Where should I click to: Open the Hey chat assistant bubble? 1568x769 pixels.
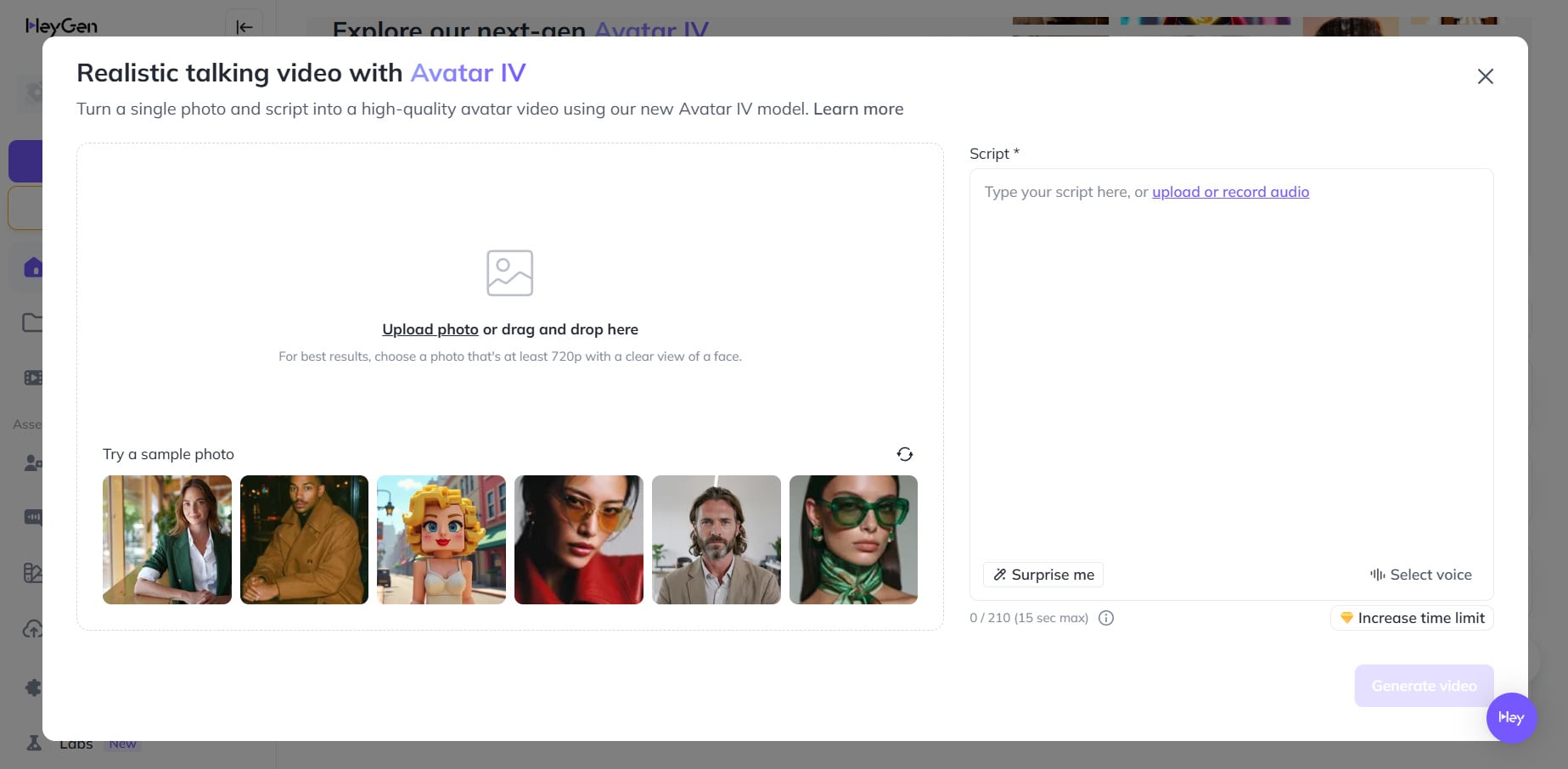tap(1511, 718)
